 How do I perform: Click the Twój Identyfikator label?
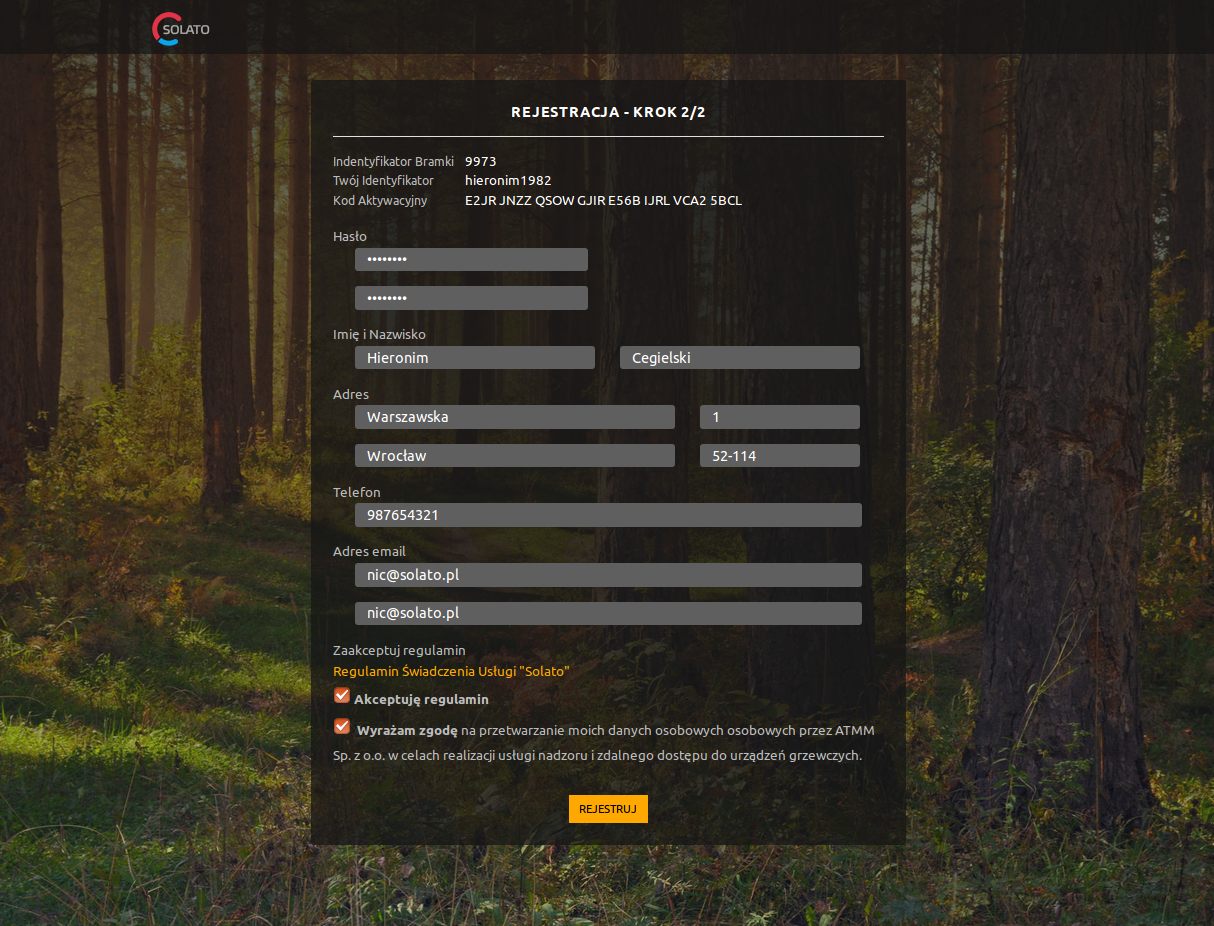pos(383,181)
